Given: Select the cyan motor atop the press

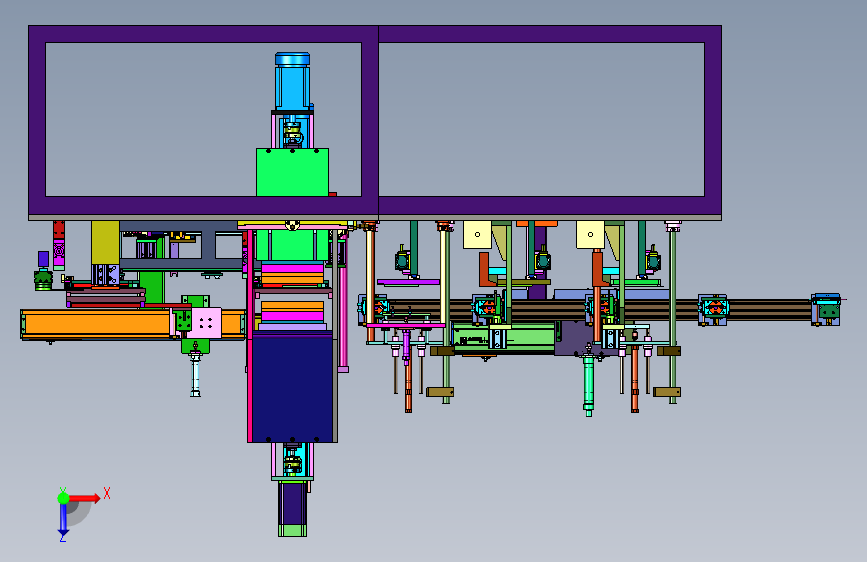Looking at the screenshot, I should 293,81.
